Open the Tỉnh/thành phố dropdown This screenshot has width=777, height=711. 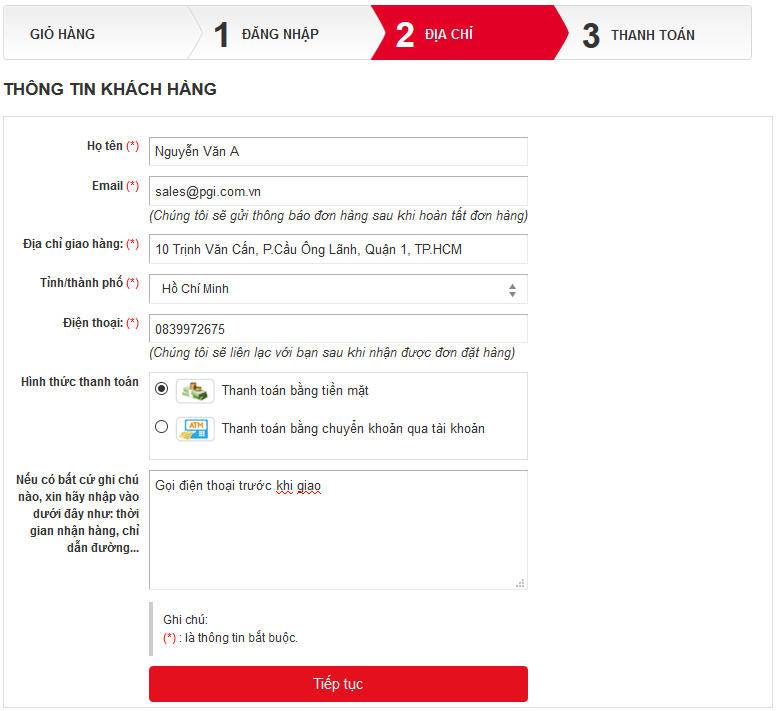[x=338, y=289]
